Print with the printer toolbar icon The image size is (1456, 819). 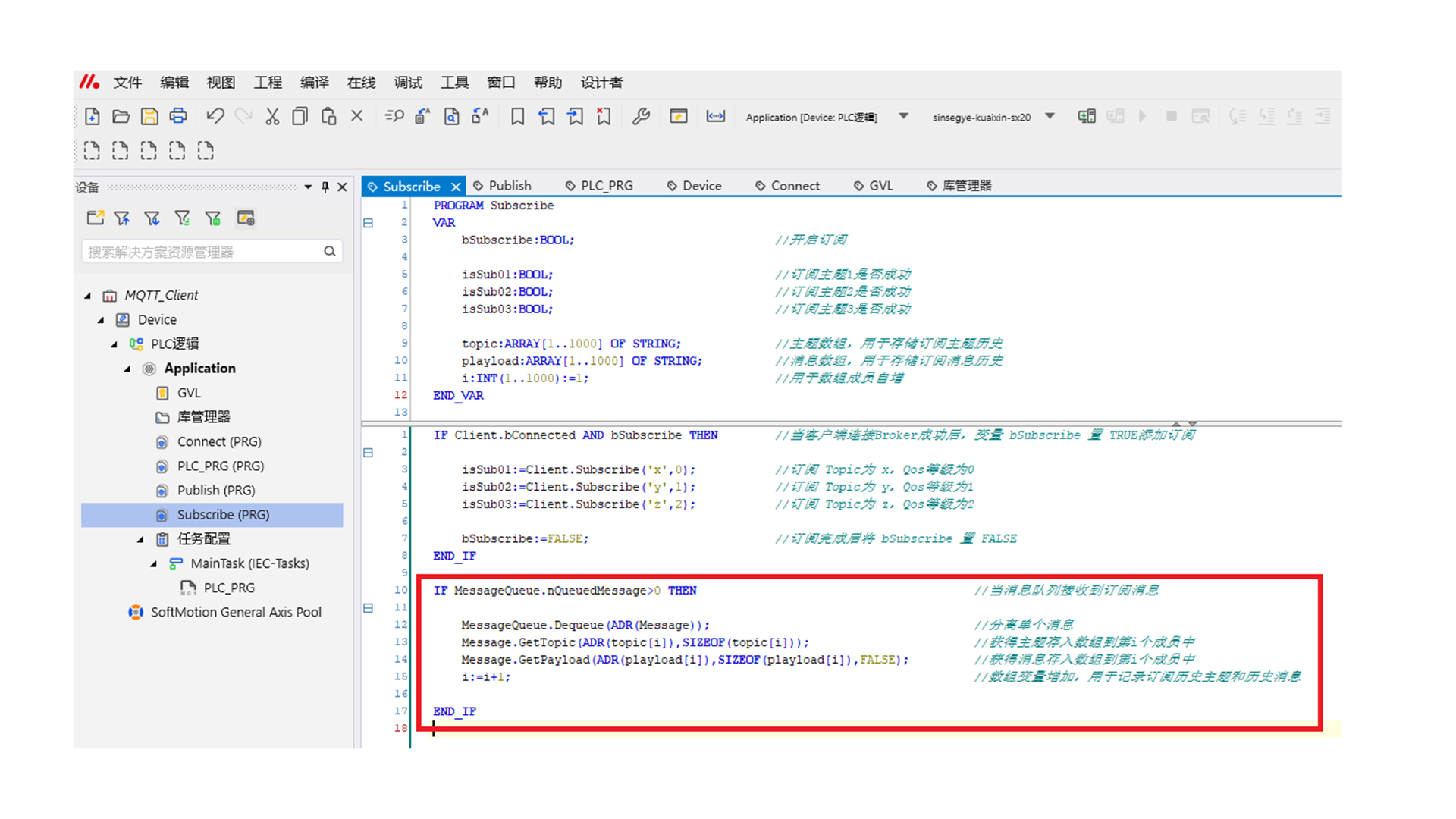pos(178,116)
